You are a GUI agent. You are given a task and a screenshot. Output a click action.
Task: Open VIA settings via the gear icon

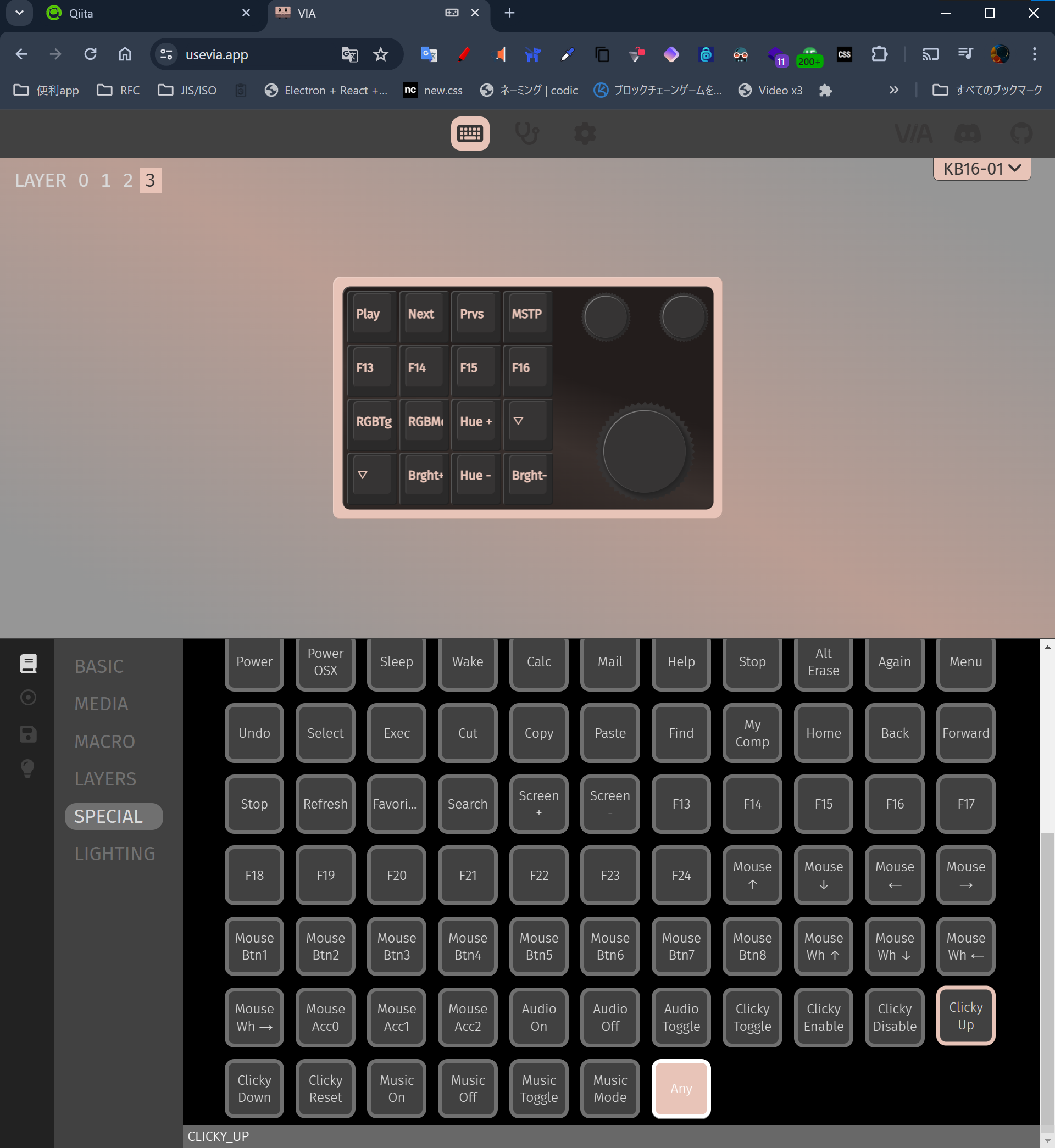(x=585, y=133)
